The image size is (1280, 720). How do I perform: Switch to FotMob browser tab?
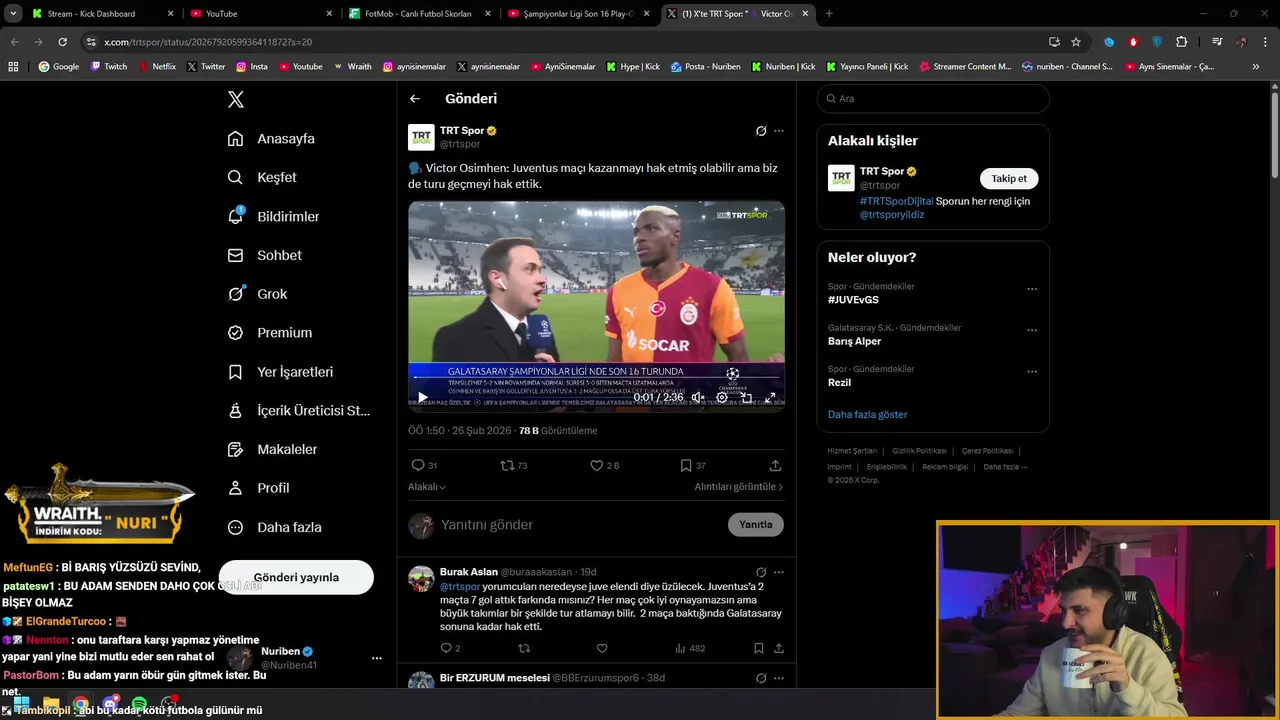(420, 14)
